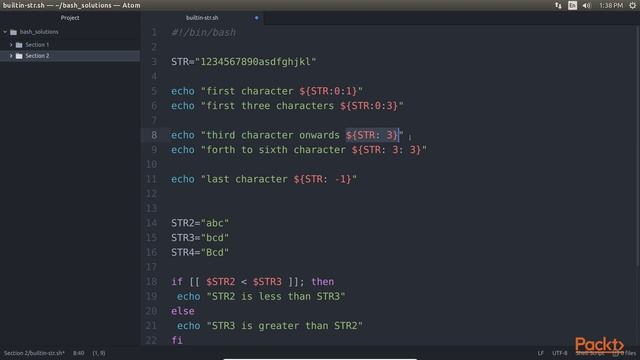Click "STR2 is less than STR3" string
This screenshot has width=640, height=360.
[x=276, y=296]
